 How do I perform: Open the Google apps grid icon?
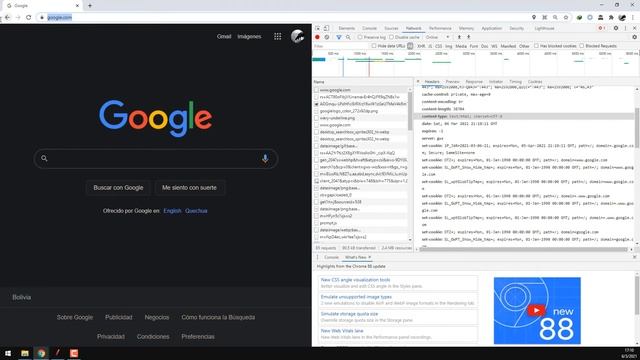coord(278,36)
